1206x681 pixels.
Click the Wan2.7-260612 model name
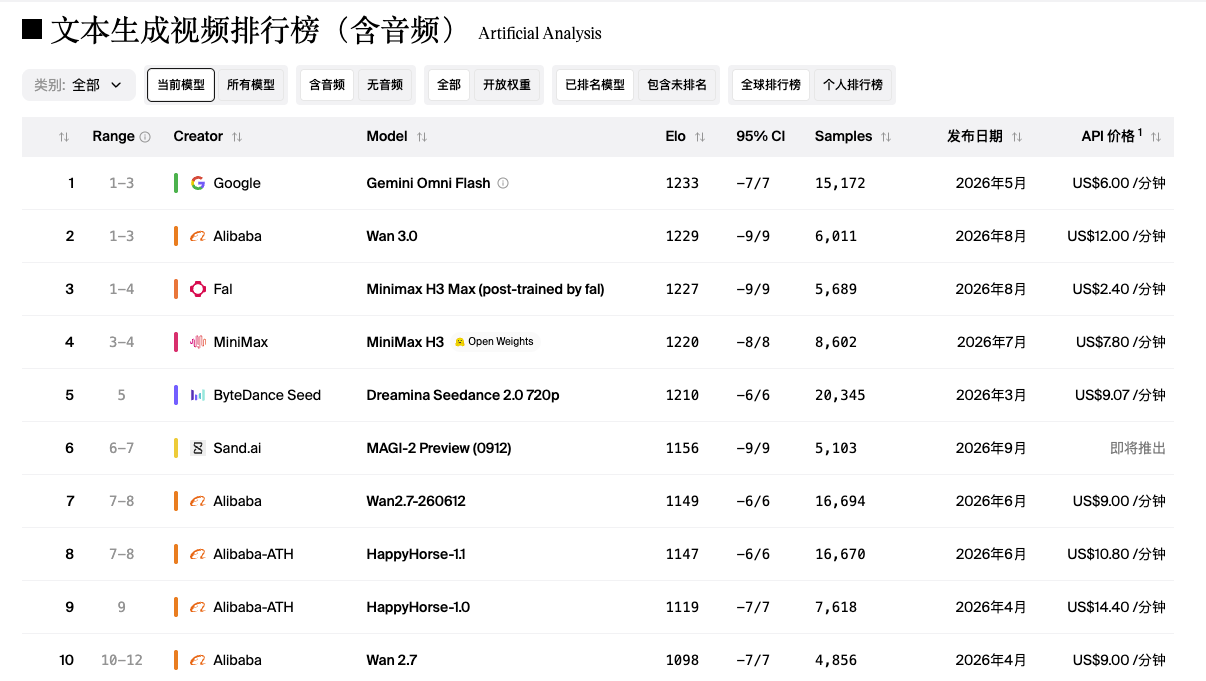click(416, 501)
